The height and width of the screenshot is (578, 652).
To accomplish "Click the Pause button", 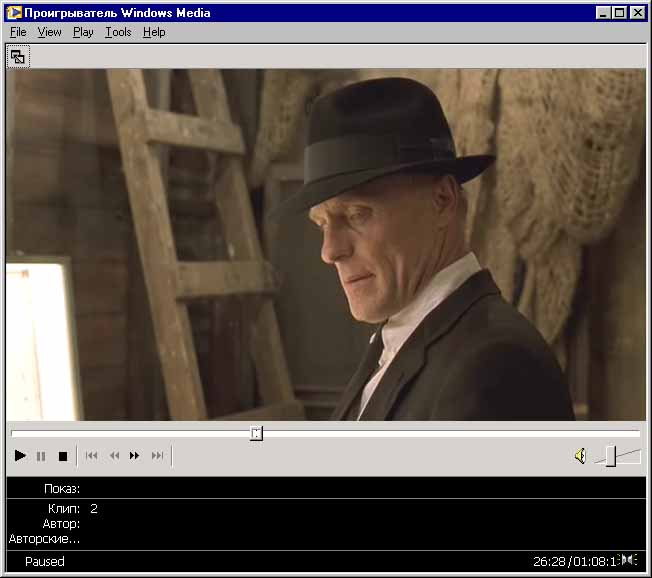I will coord(41,456).
